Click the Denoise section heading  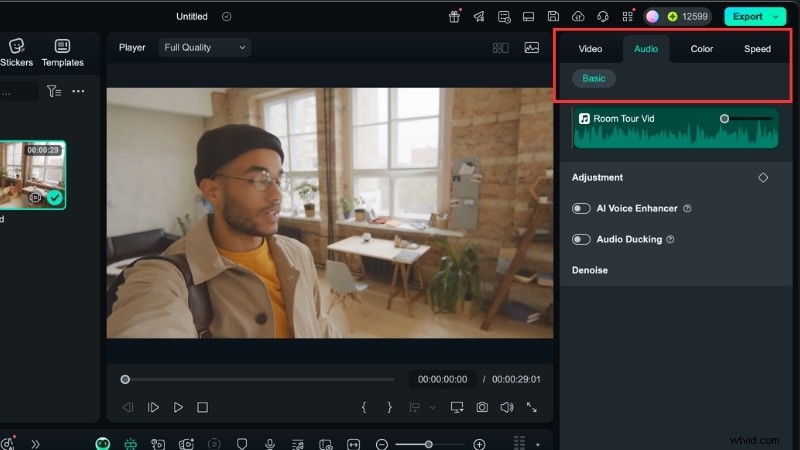[590, 270]
